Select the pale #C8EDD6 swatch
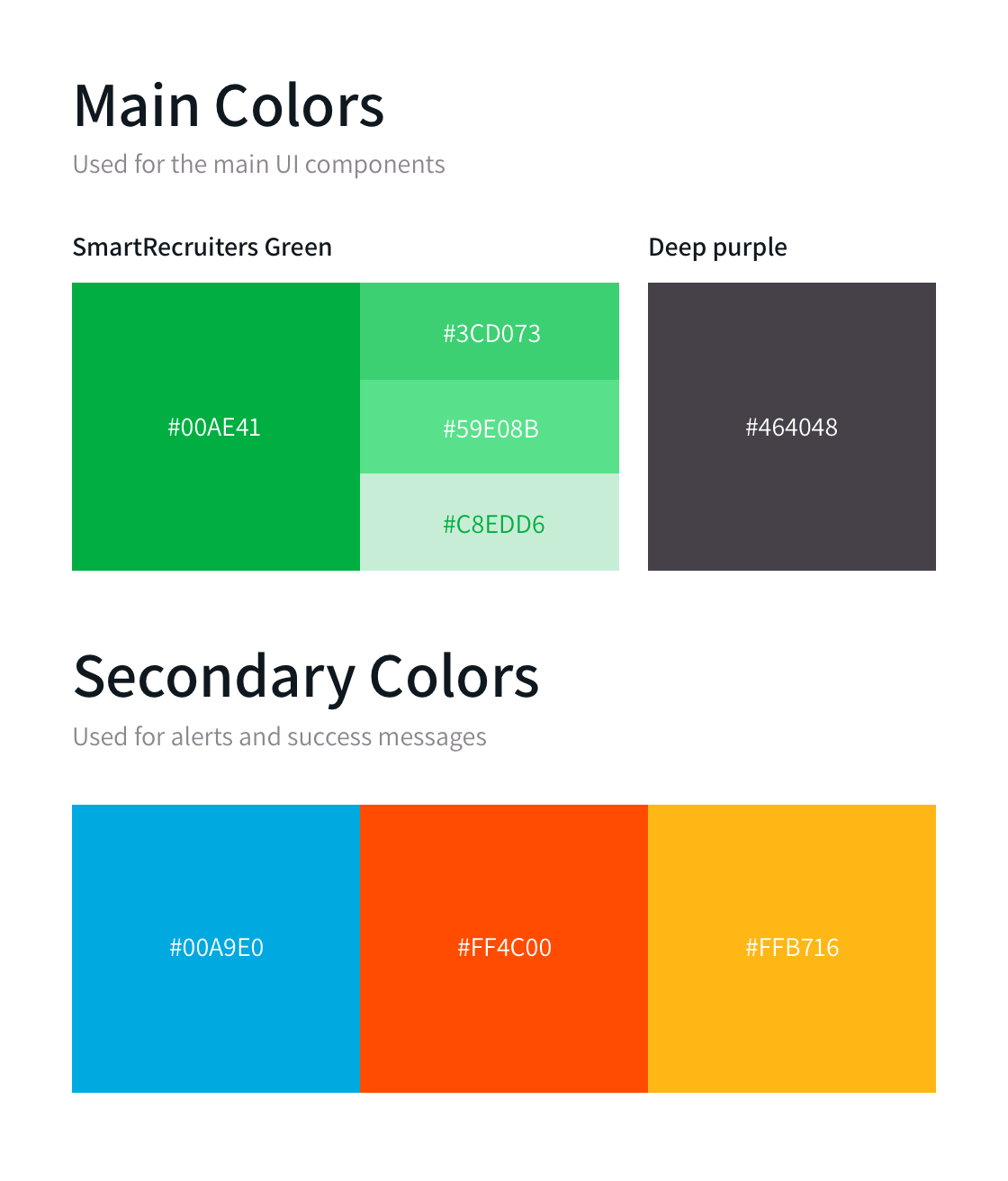1008x1181 pixels. (490, 522)
